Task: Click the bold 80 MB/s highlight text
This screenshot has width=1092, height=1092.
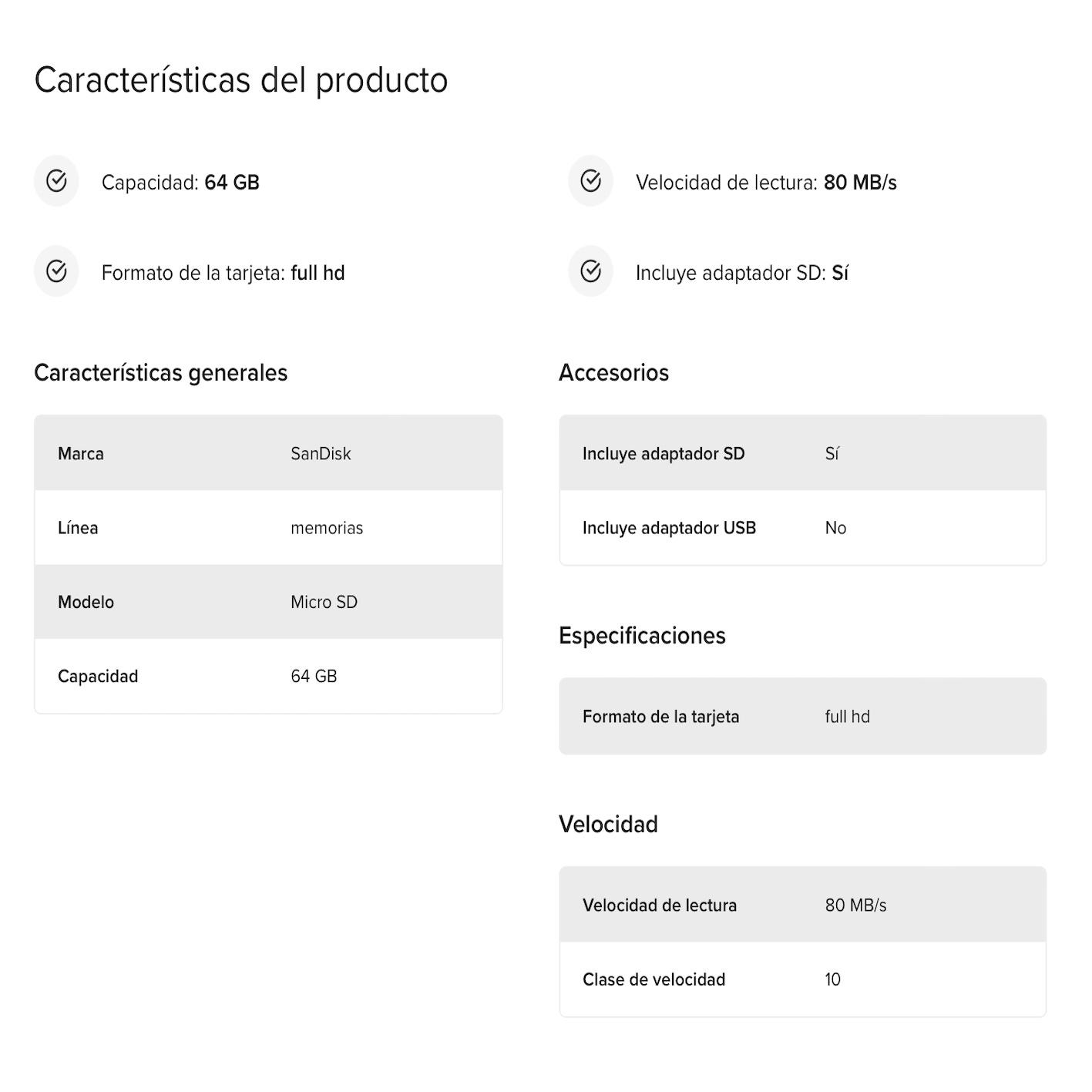Action: [x=860, y=183]
